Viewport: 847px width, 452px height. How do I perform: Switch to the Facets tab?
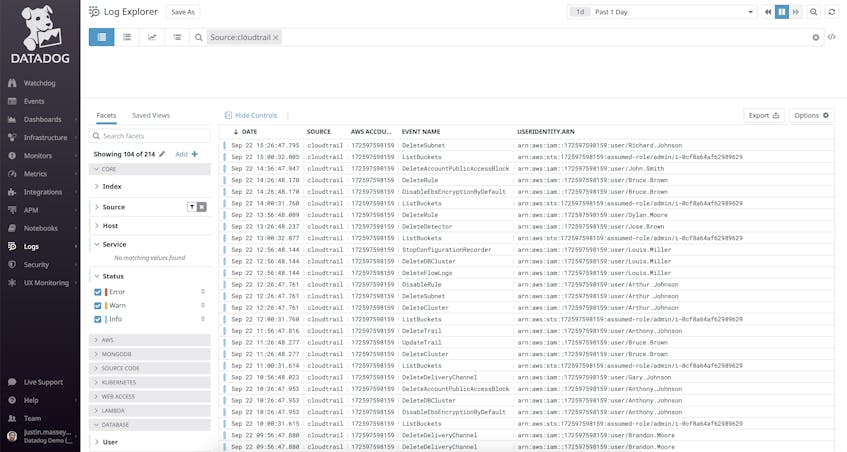point(106,116)
